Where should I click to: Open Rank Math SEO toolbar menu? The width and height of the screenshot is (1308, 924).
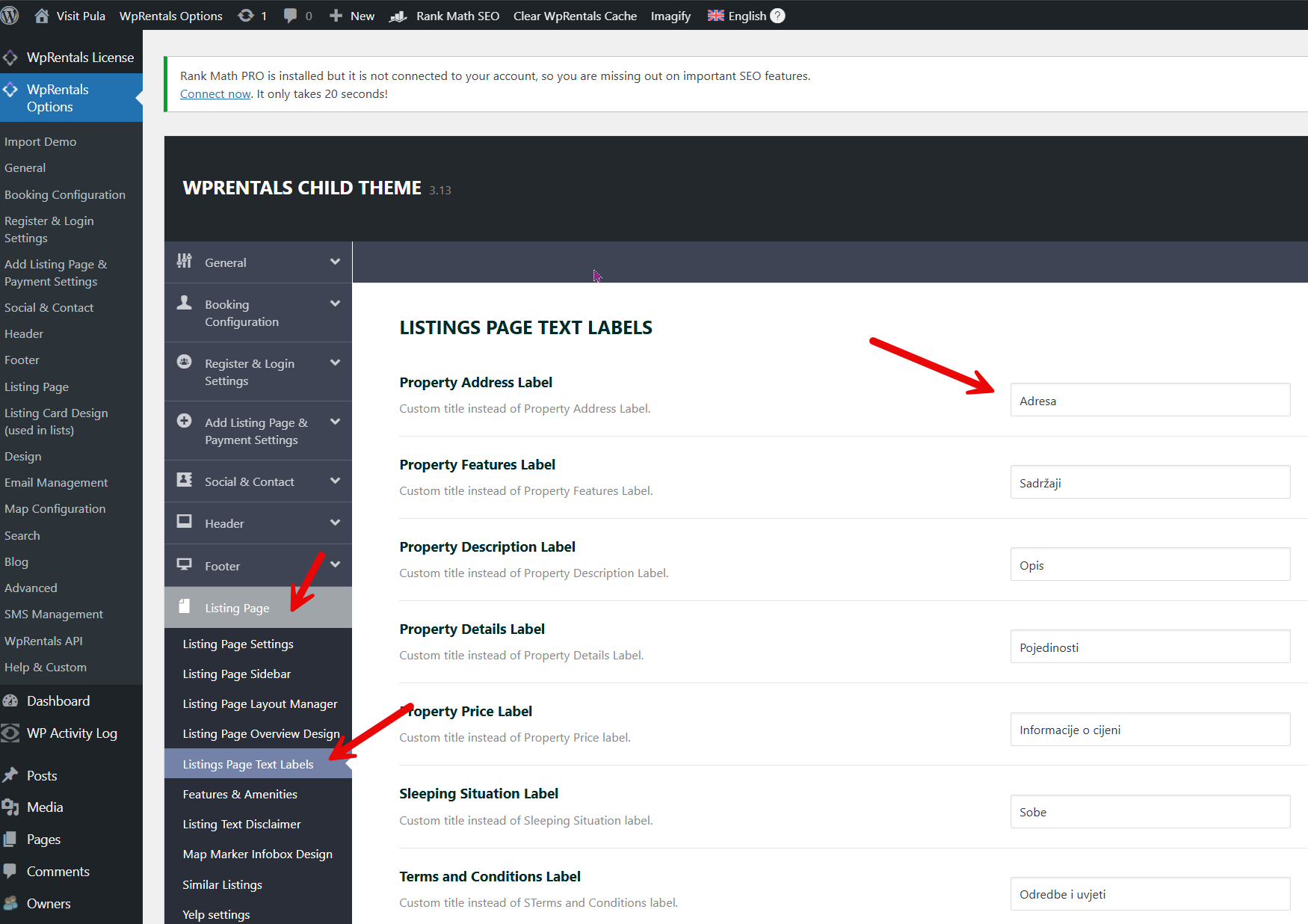pos(457,16)
